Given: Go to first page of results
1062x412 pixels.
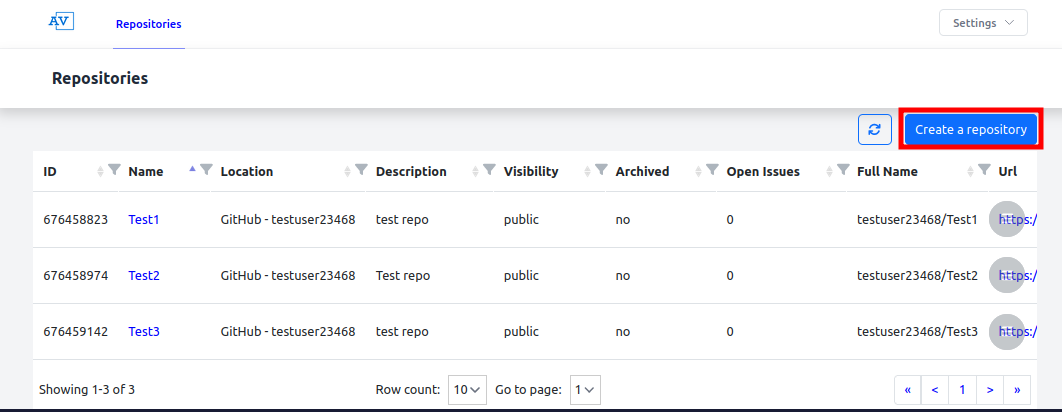Looking at the screenshot, I should click(x=908, y=390).
